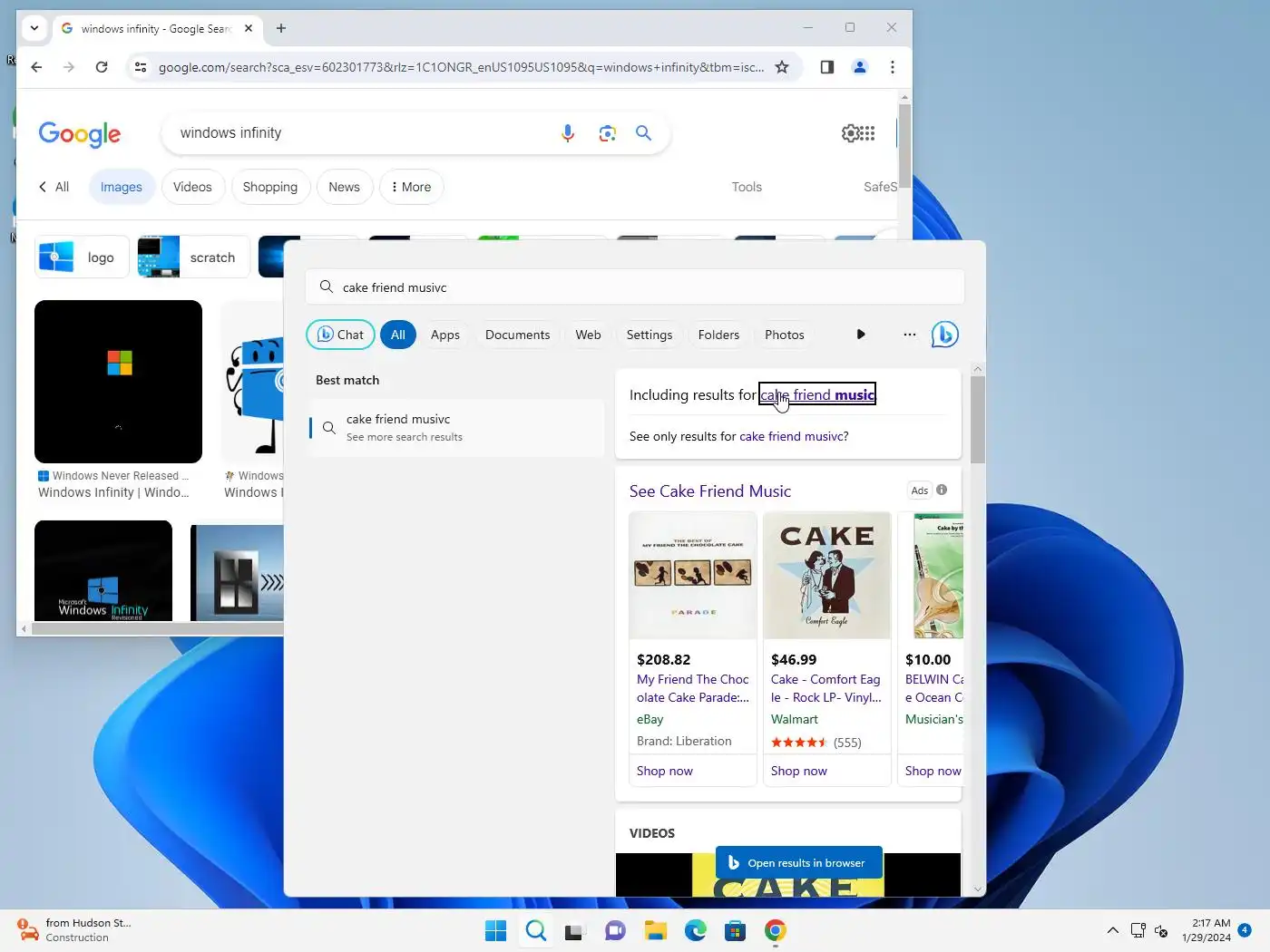Click the logo image filter chip

[82, 257]
